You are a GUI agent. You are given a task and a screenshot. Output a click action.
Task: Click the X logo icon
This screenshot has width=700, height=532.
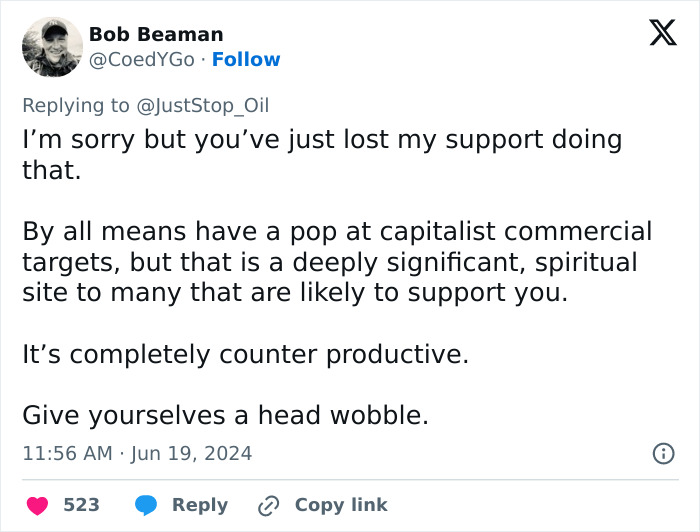(x=656, y=34)
